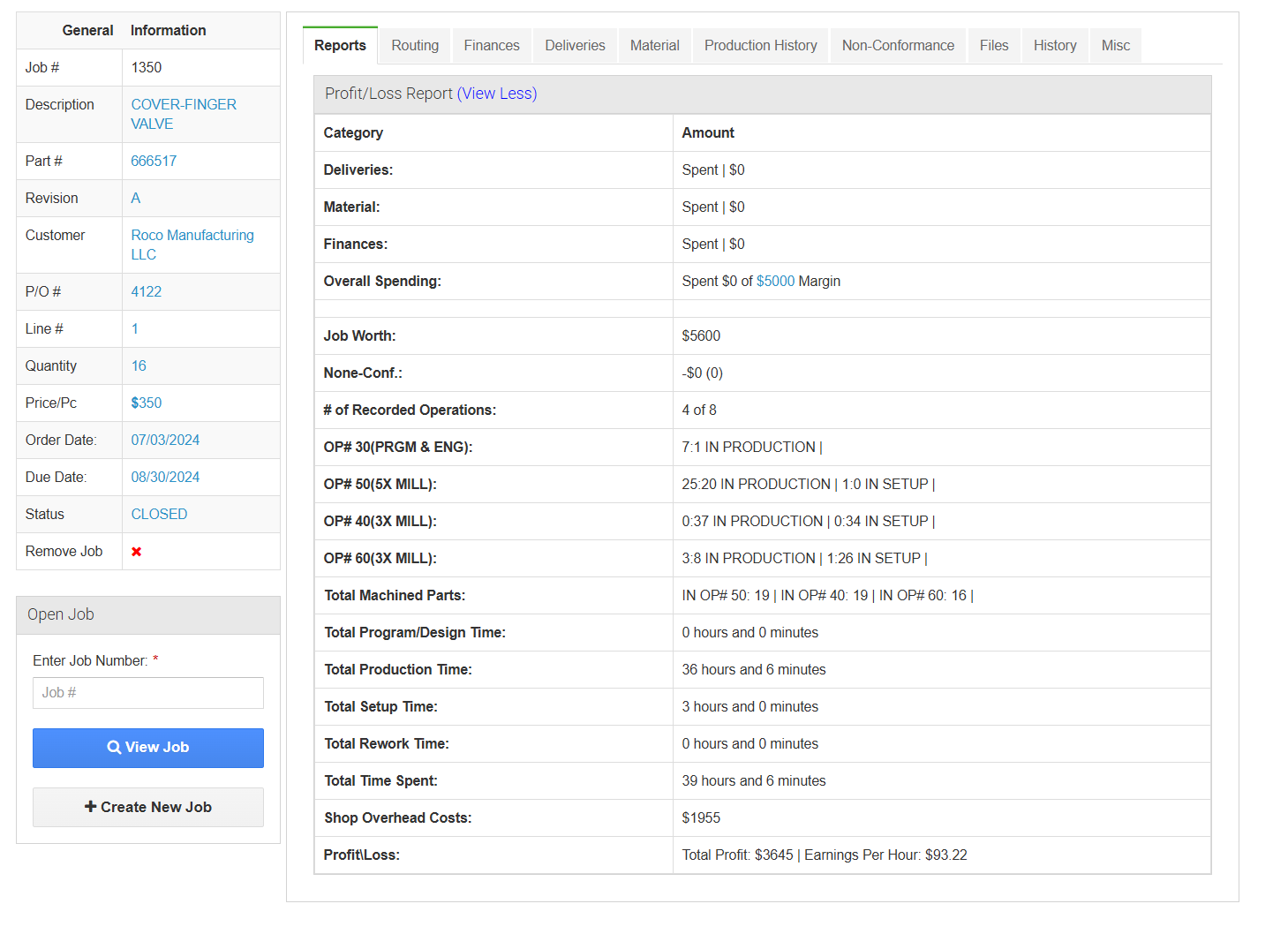Open the $5000 margin link
Image resolution: width=1288 pixels, height=949 pixels.
pos(775,281)
